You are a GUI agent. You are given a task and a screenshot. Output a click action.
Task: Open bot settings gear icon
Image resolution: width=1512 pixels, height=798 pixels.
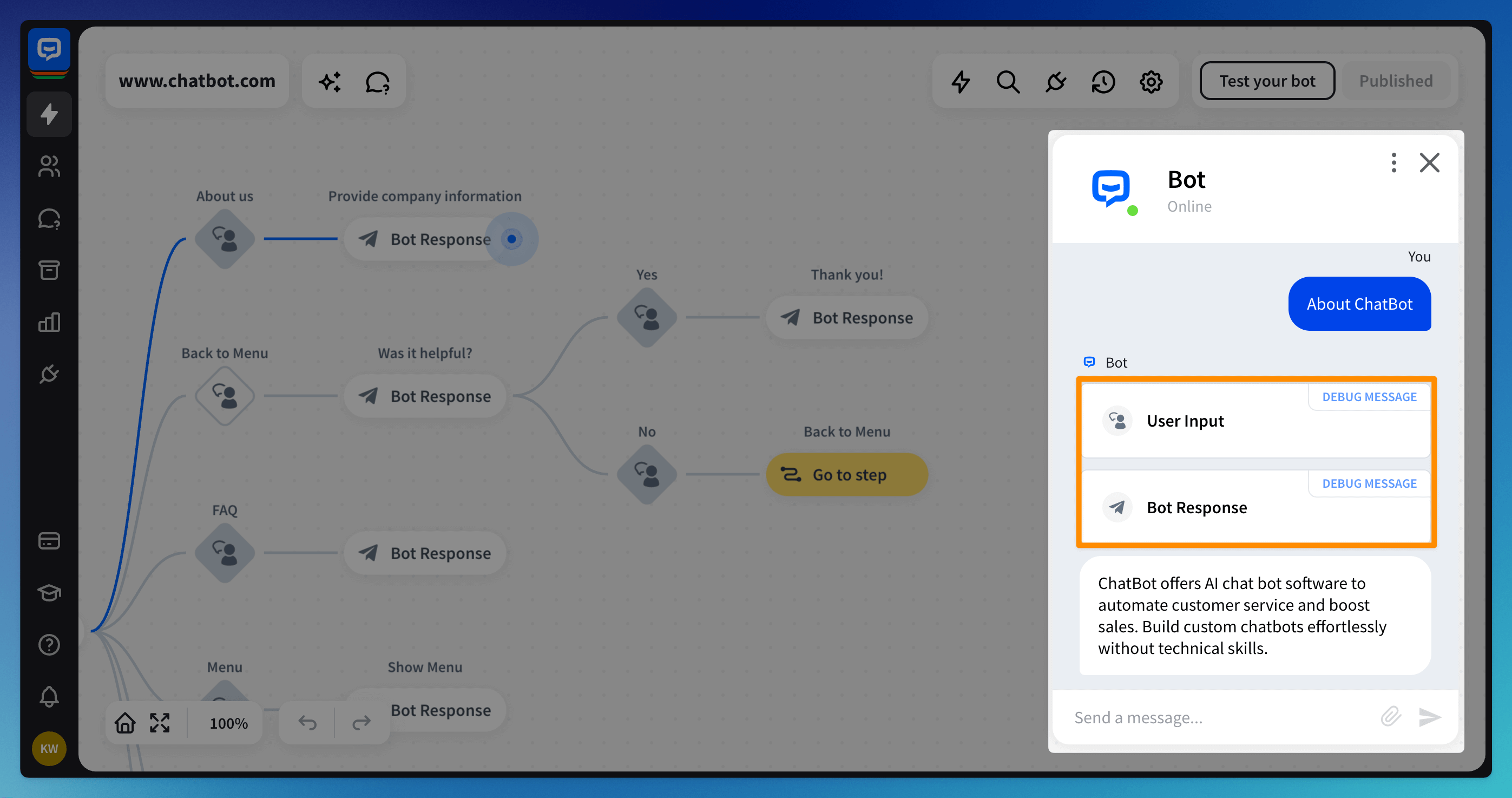click(1151, 82)
